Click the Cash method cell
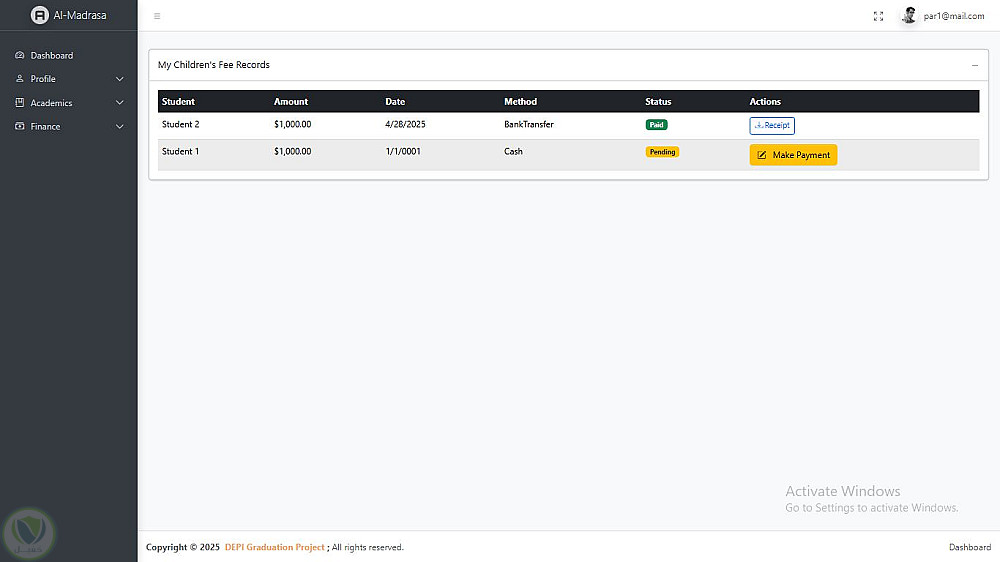Screen dimensions: 1000x562 coord(513,151)
